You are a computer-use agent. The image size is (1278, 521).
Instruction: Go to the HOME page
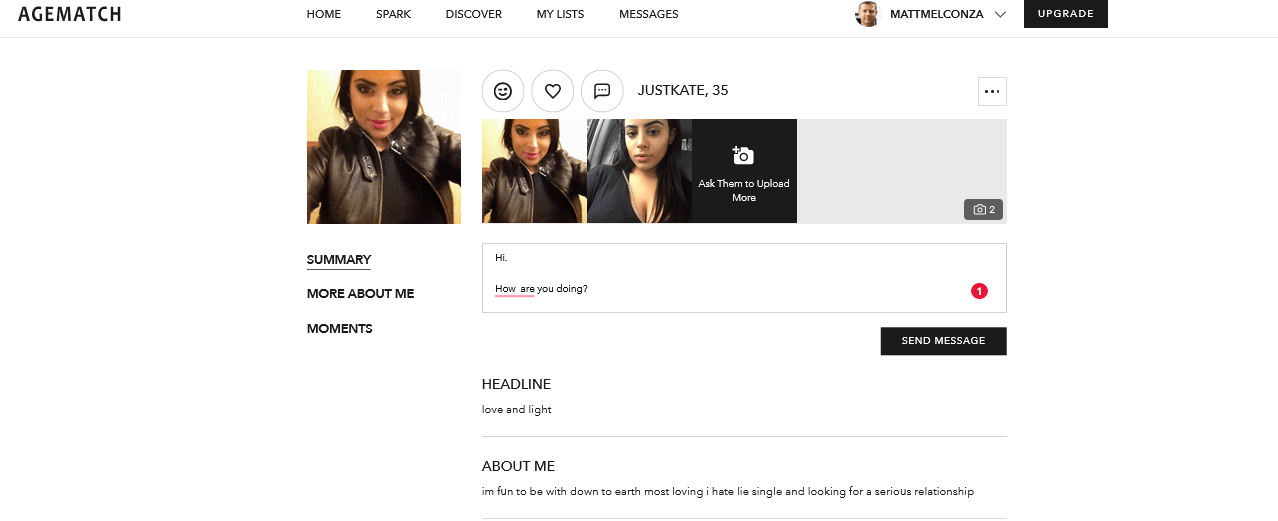click(324, 14)
